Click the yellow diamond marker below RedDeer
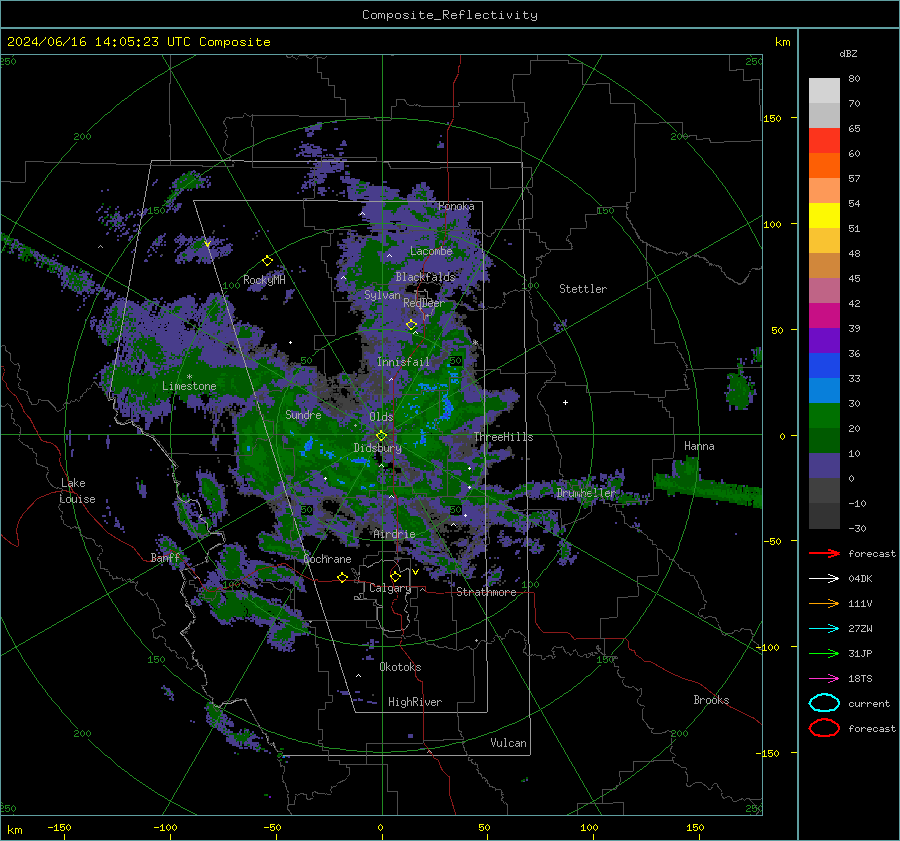The image size is (900, 841). click(x=411, y=325)
